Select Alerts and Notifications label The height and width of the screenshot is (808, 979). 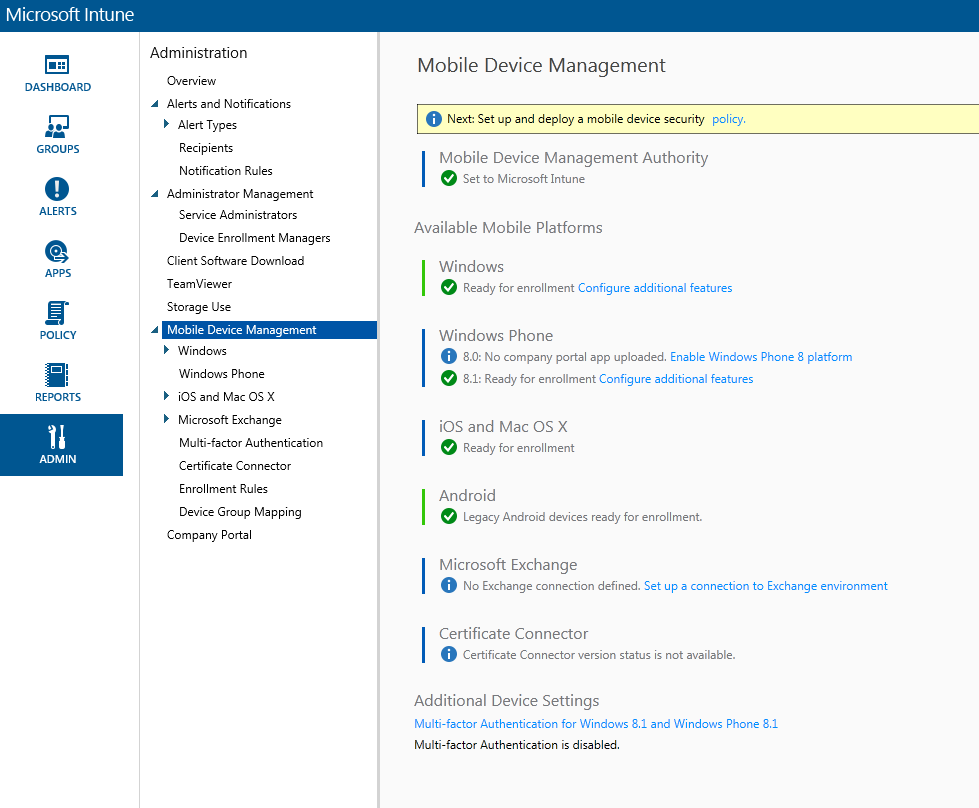[x=229, y=104]
